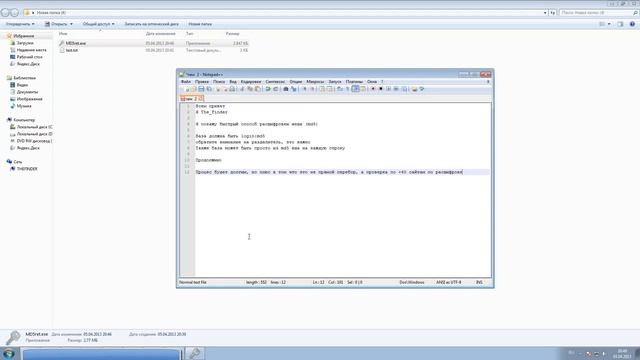This screenshot has height=360, width=640.
Task: Click Записать на оптический диск button
Action: pos(151,24)
